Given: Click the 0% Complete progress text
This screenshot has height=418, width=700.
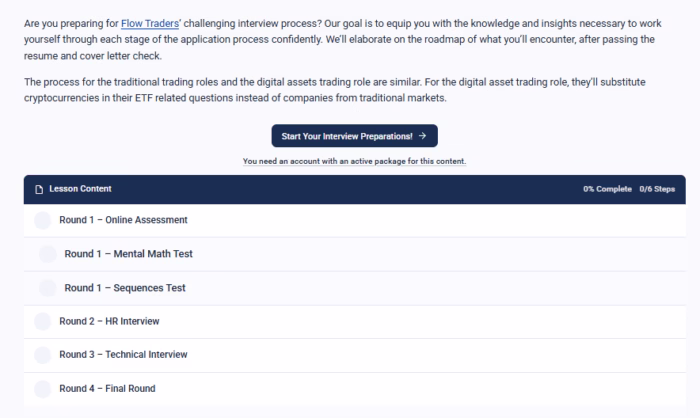Looking at the screenshot, I should click(x=607, y=189).
